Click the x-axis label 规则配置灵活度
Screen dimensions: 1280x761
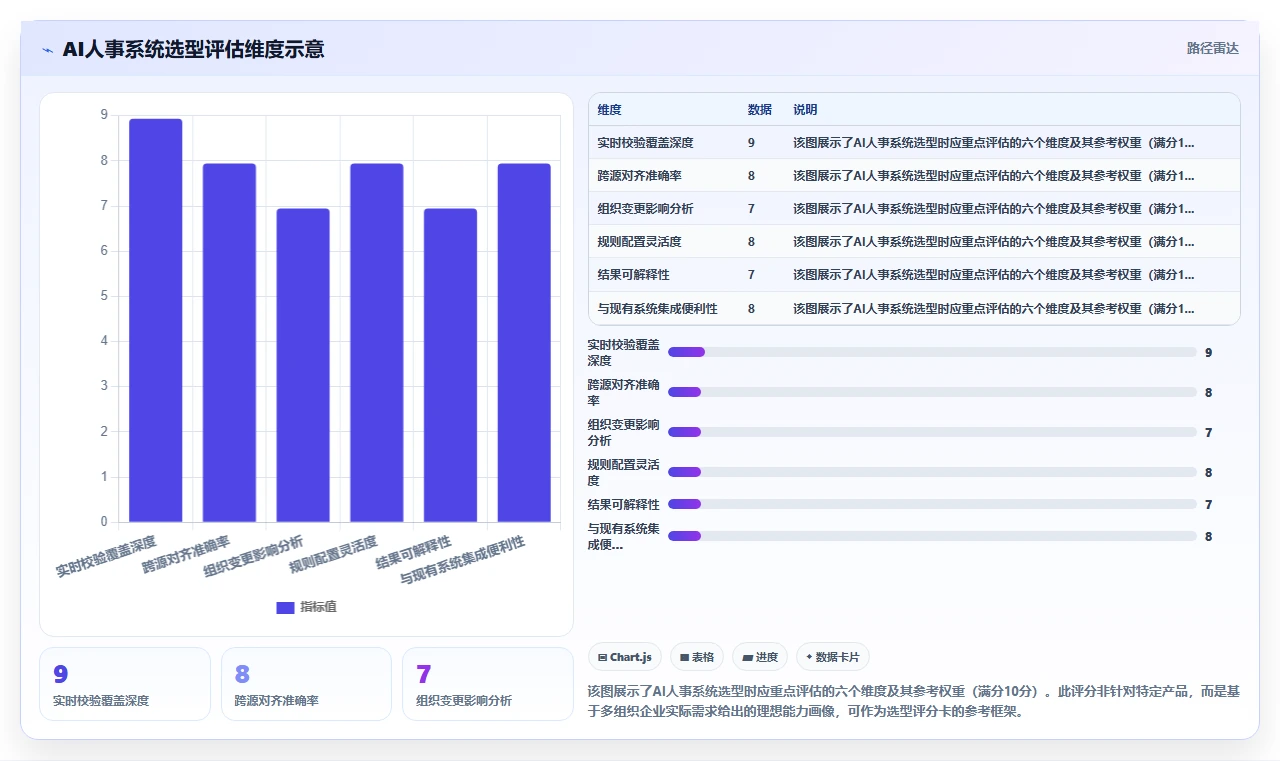(x=333, y=554)
